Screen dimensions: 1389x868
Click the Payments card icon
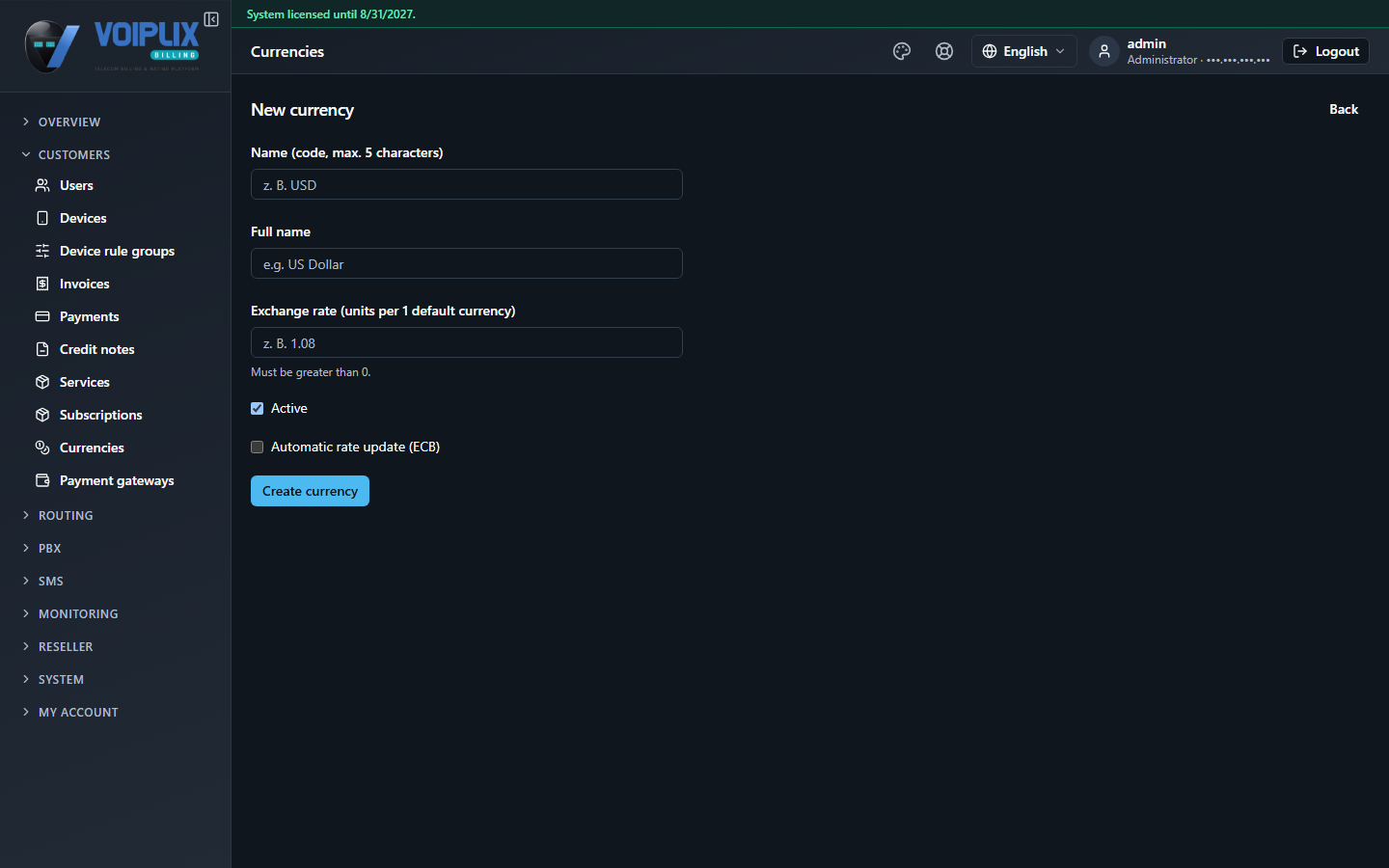click(42, 316)
